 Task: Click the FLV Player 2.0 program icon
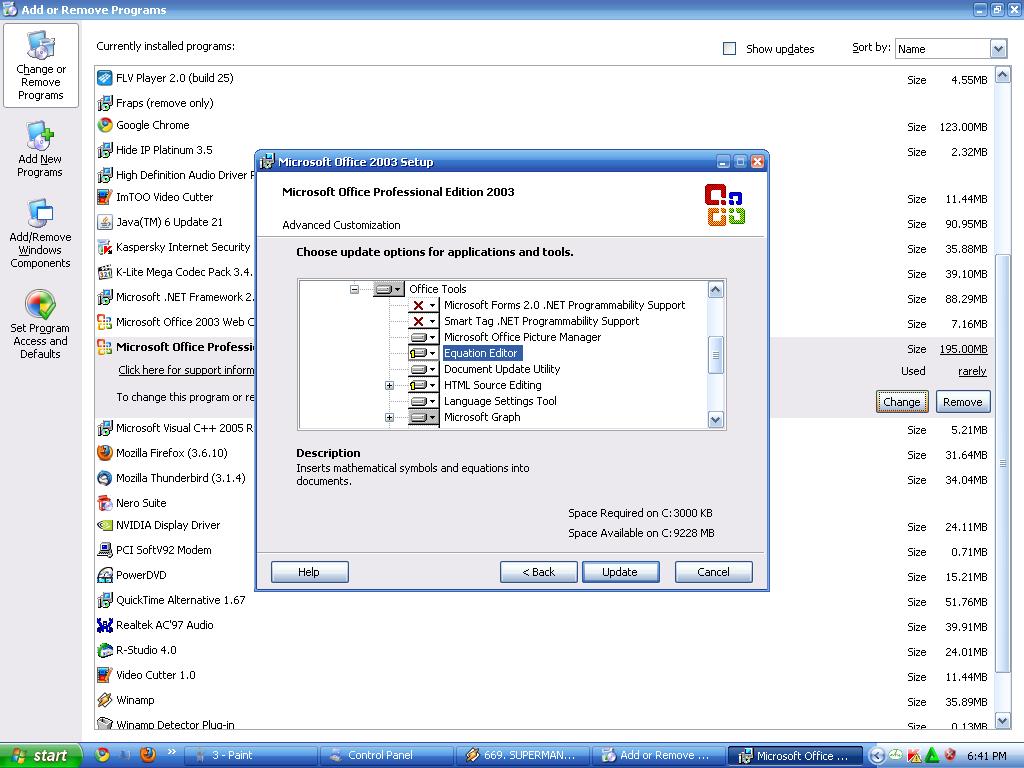coord(104,78)
